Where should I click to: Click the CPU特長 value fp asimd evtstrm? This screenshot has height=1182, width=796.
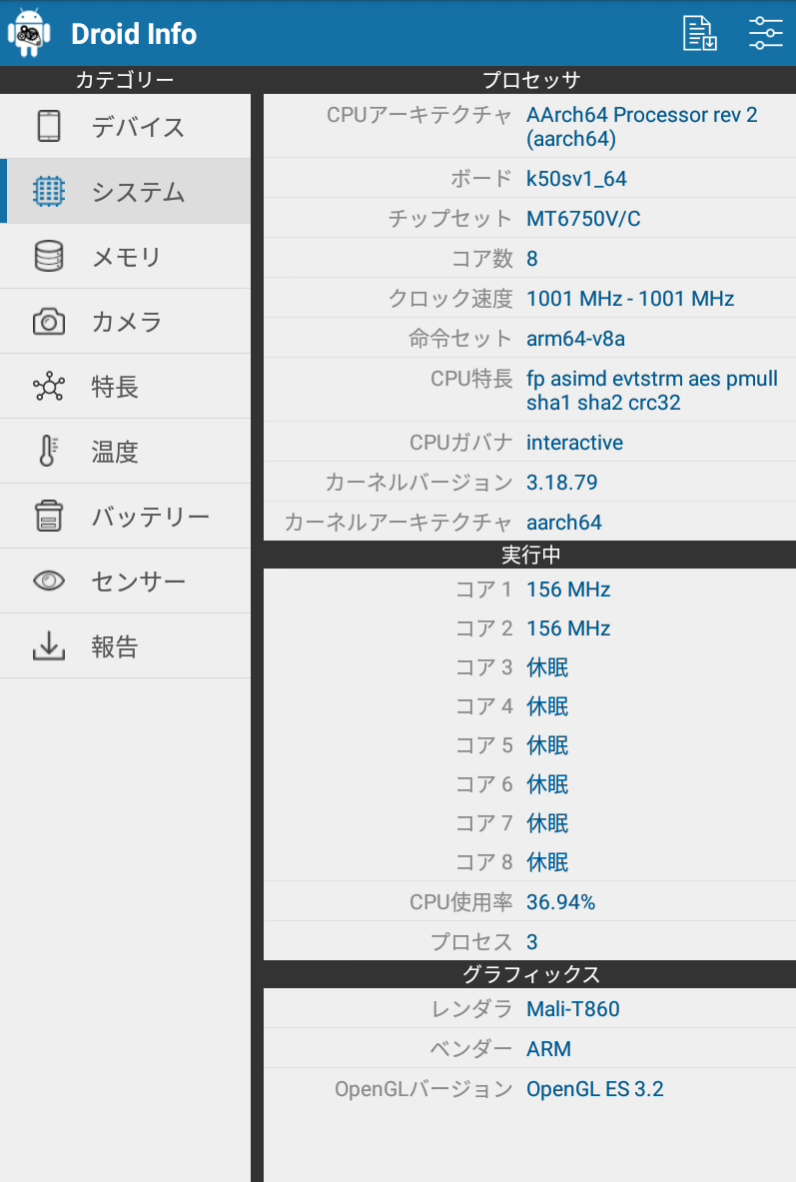652,390
